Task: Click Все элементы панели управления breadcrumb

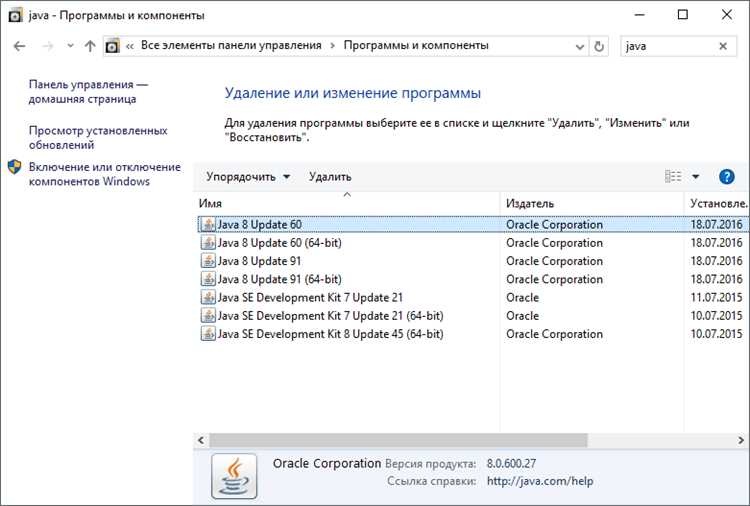Action: tap(231, 46)
